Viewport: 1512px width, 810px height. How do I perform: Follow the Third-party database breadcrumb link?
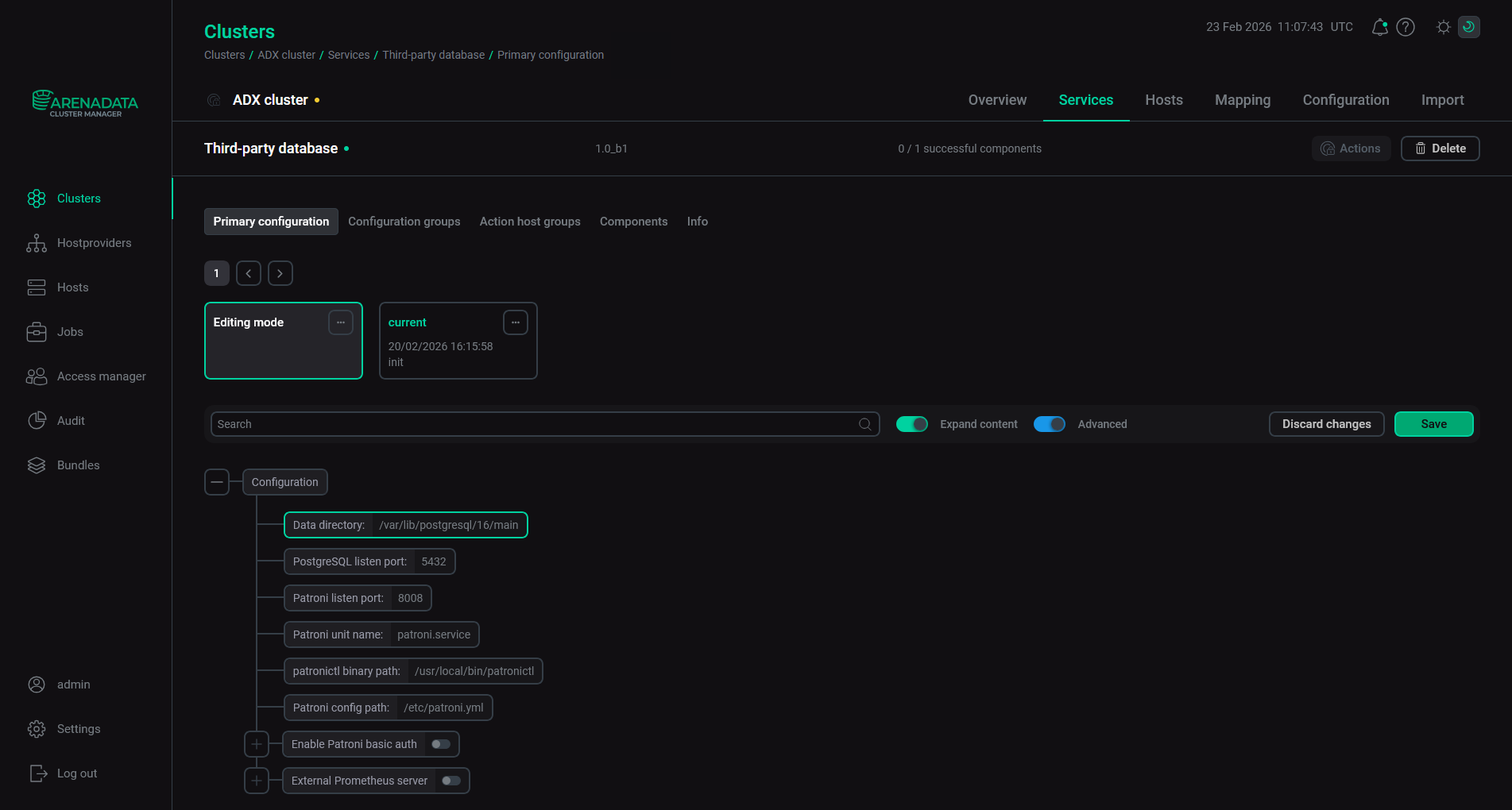434,55
